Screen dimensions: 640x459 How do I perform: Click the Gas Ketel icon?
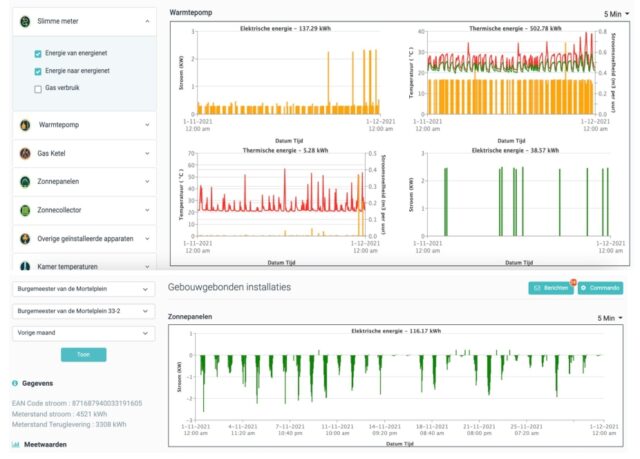(x=25, y=153)
